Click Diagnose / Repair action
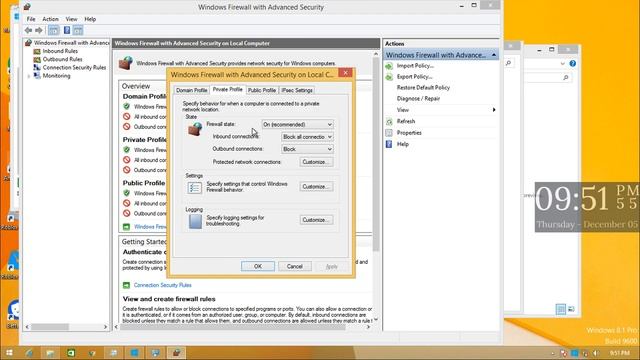640x360 pixels. (418, 99)
